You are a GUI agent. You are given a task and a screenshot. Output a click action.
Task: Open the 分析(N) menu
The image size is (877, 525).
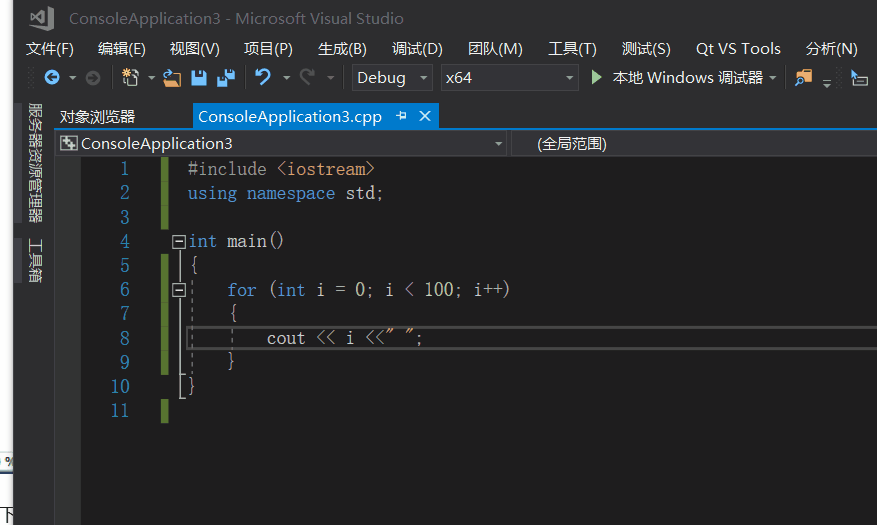(x=831, y=49)
